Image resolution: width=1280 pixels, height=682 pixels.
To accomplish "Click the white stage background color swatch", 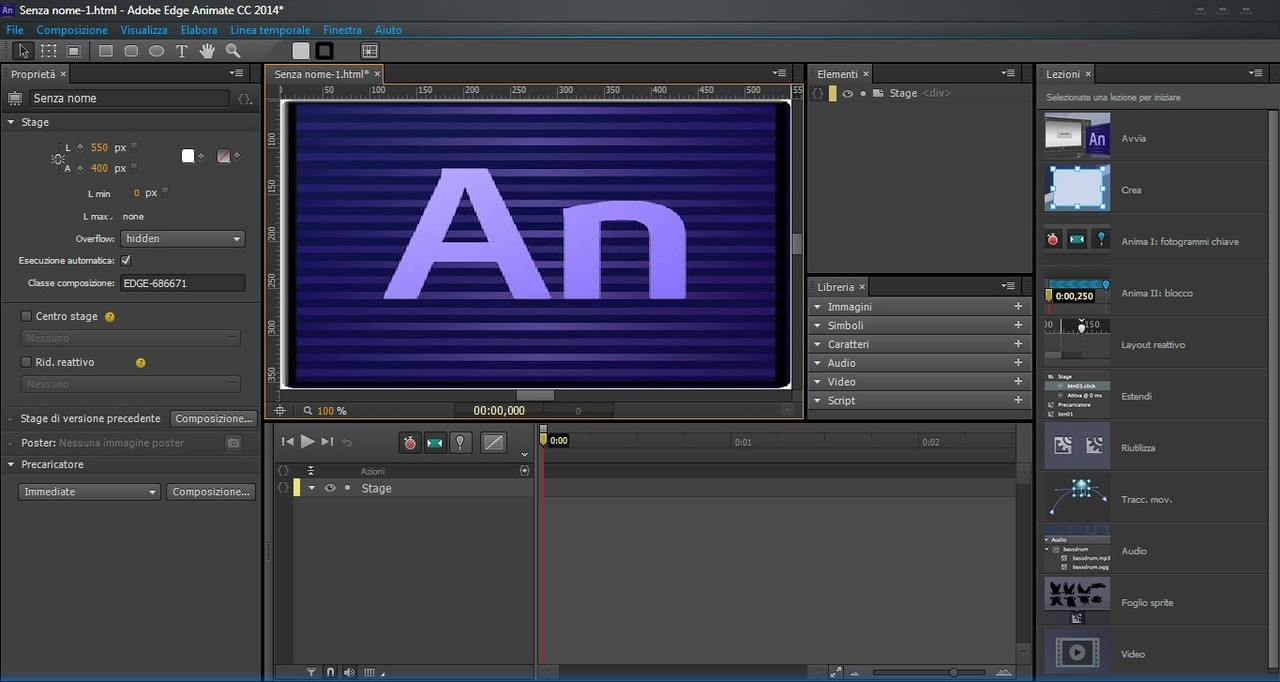I will click(187, 156).
